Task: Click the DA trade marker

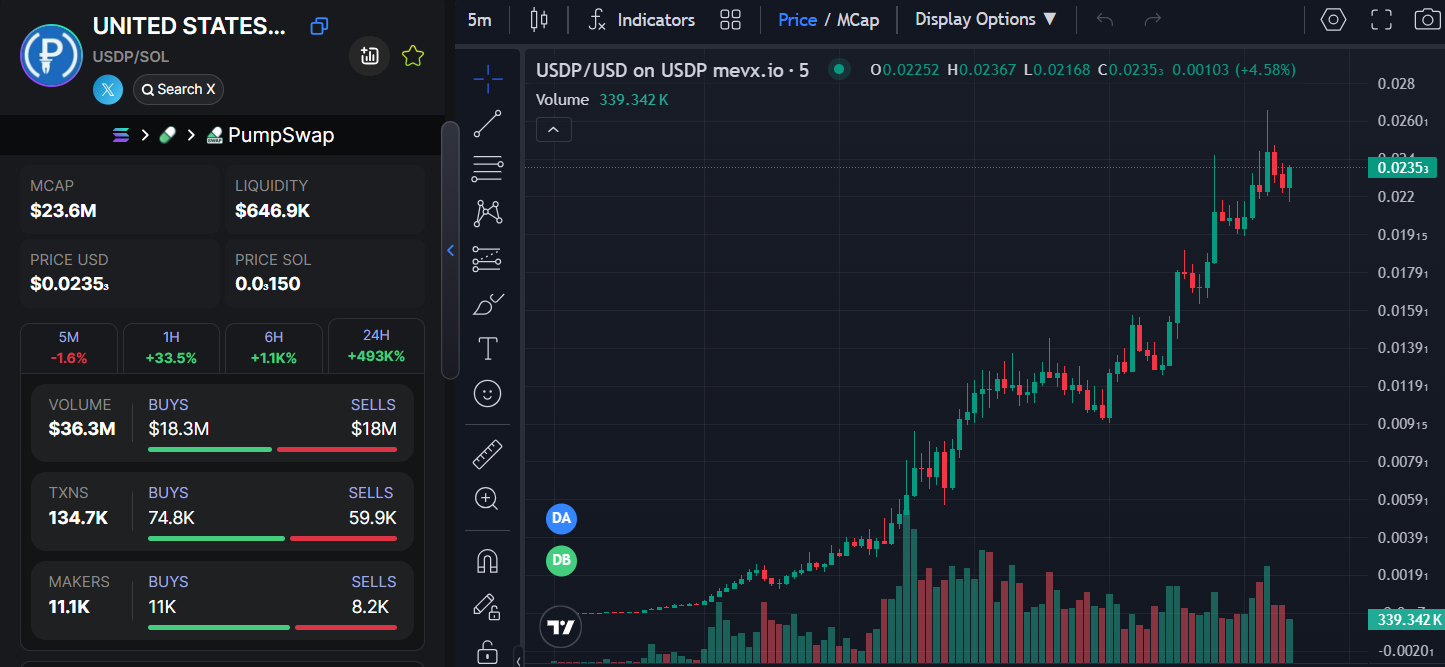Action: (x=561, y=518)
